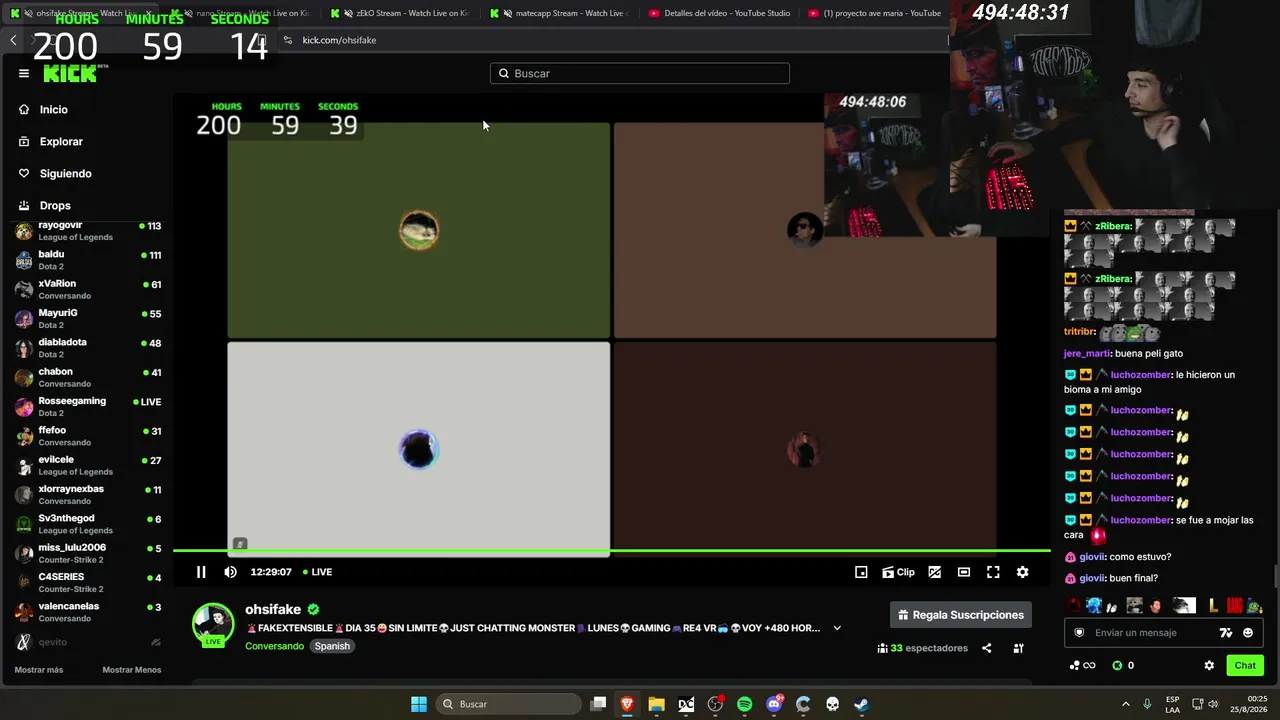Image resolution: width=1280 pixels, height=720 pixels.
Task: Switch to the zEkO Stream browser tab
Action: pos(400,13)
